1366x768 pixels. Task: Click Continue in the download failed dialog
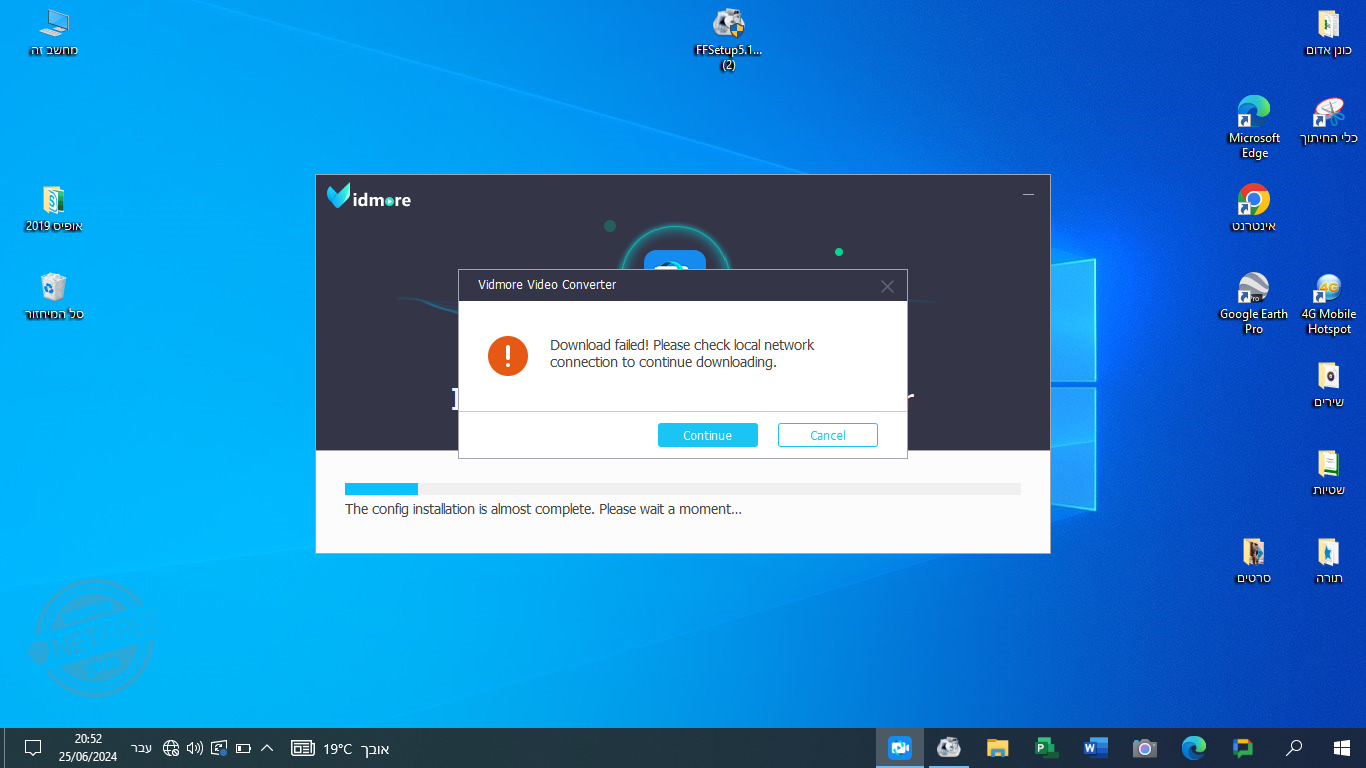[708, 435]
